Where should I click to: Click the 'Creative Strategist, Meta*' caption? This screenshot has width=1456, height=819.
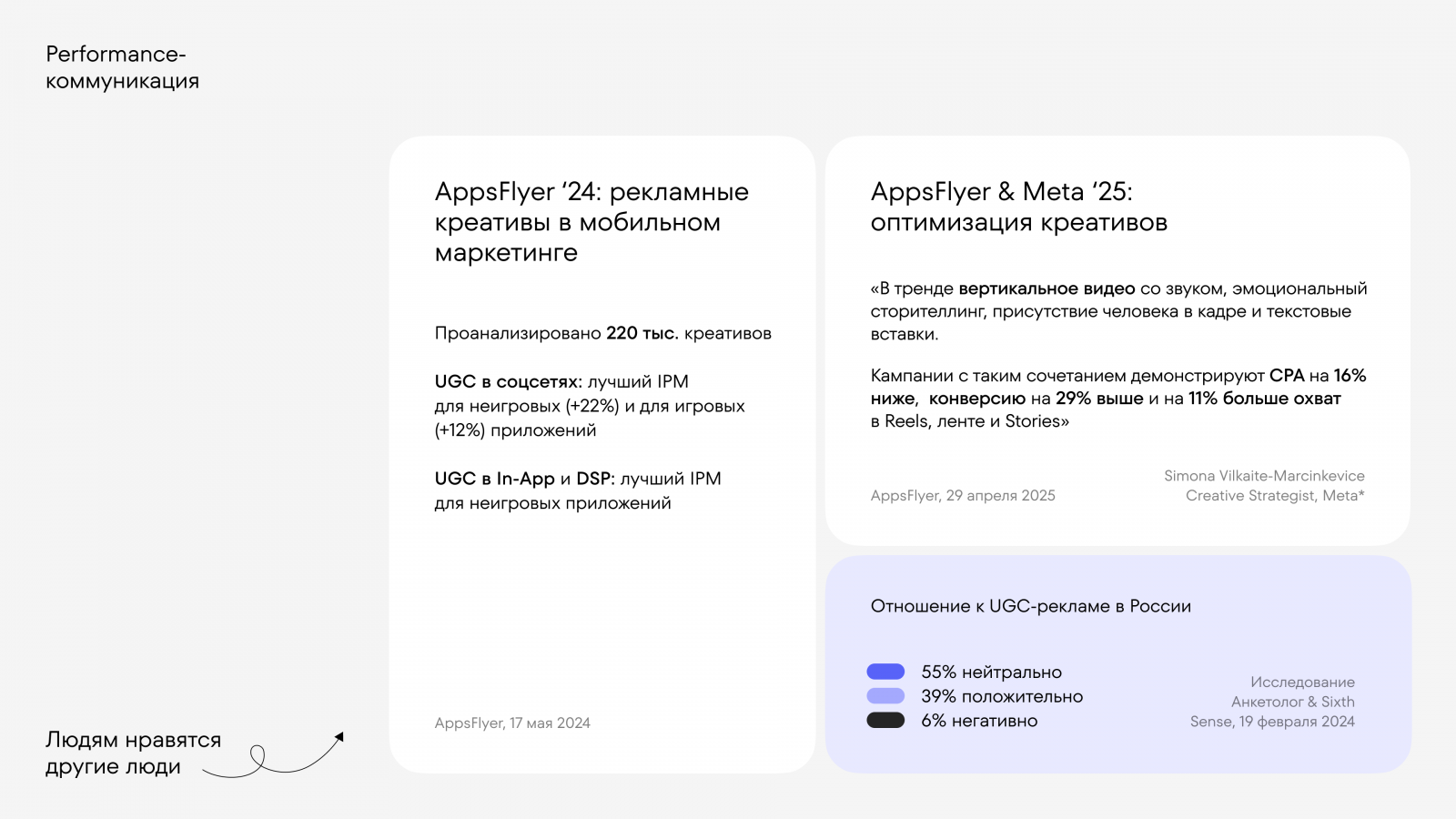[1275, 495]
